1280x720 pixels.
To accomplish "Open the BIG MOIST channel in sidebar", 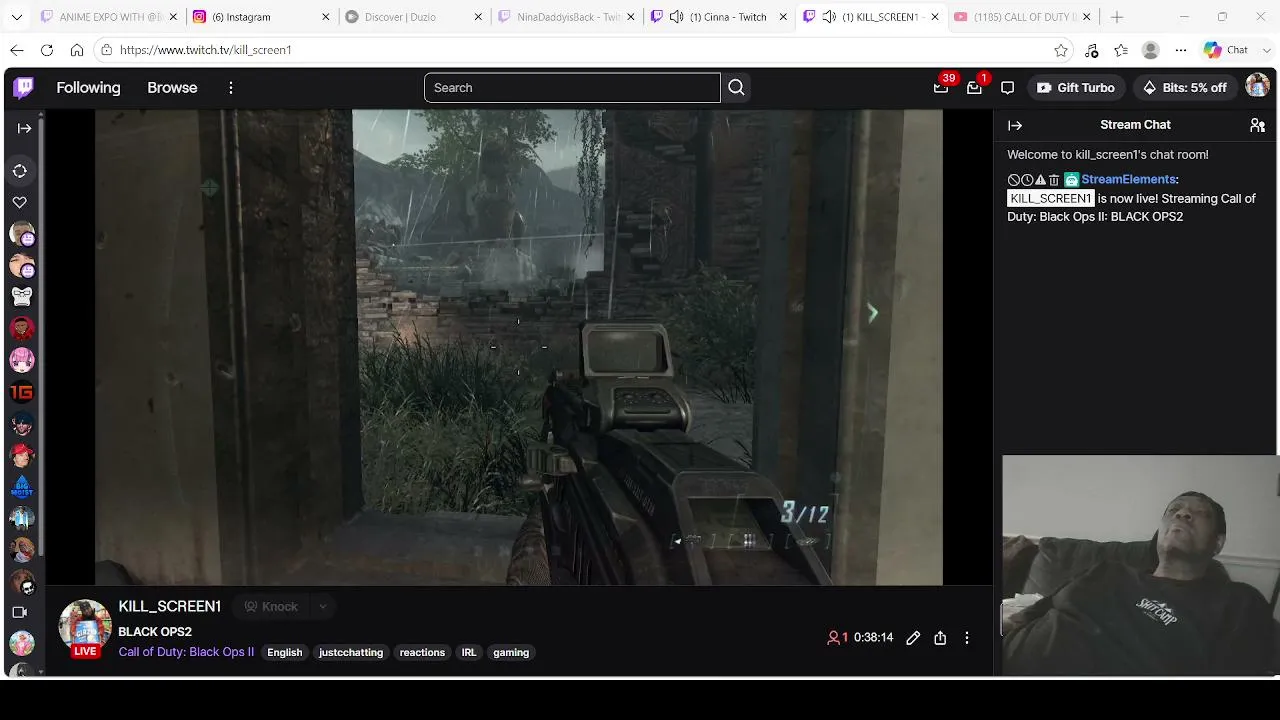I will (x=21, y=488).
